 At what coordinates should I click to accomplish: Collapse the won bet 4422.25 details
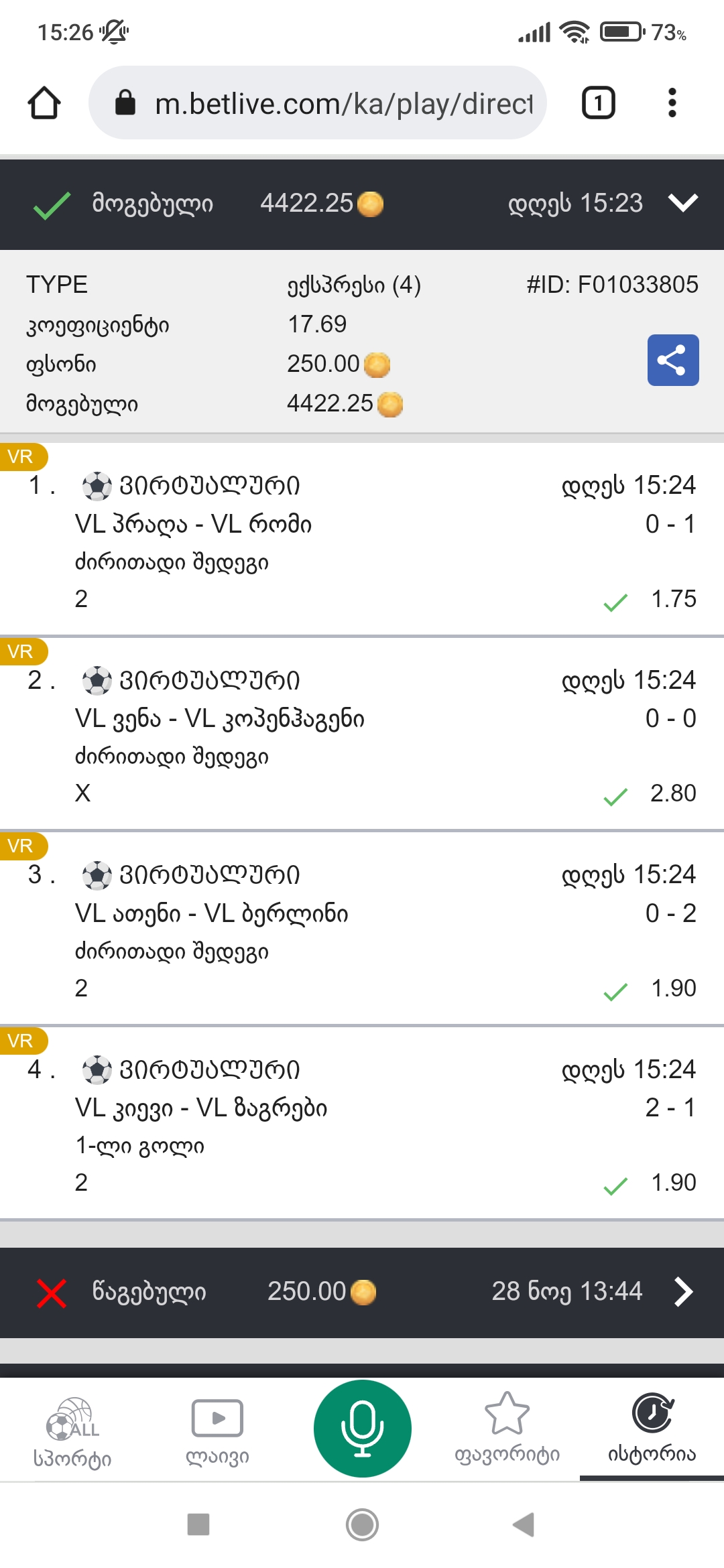tap(683, 203)
